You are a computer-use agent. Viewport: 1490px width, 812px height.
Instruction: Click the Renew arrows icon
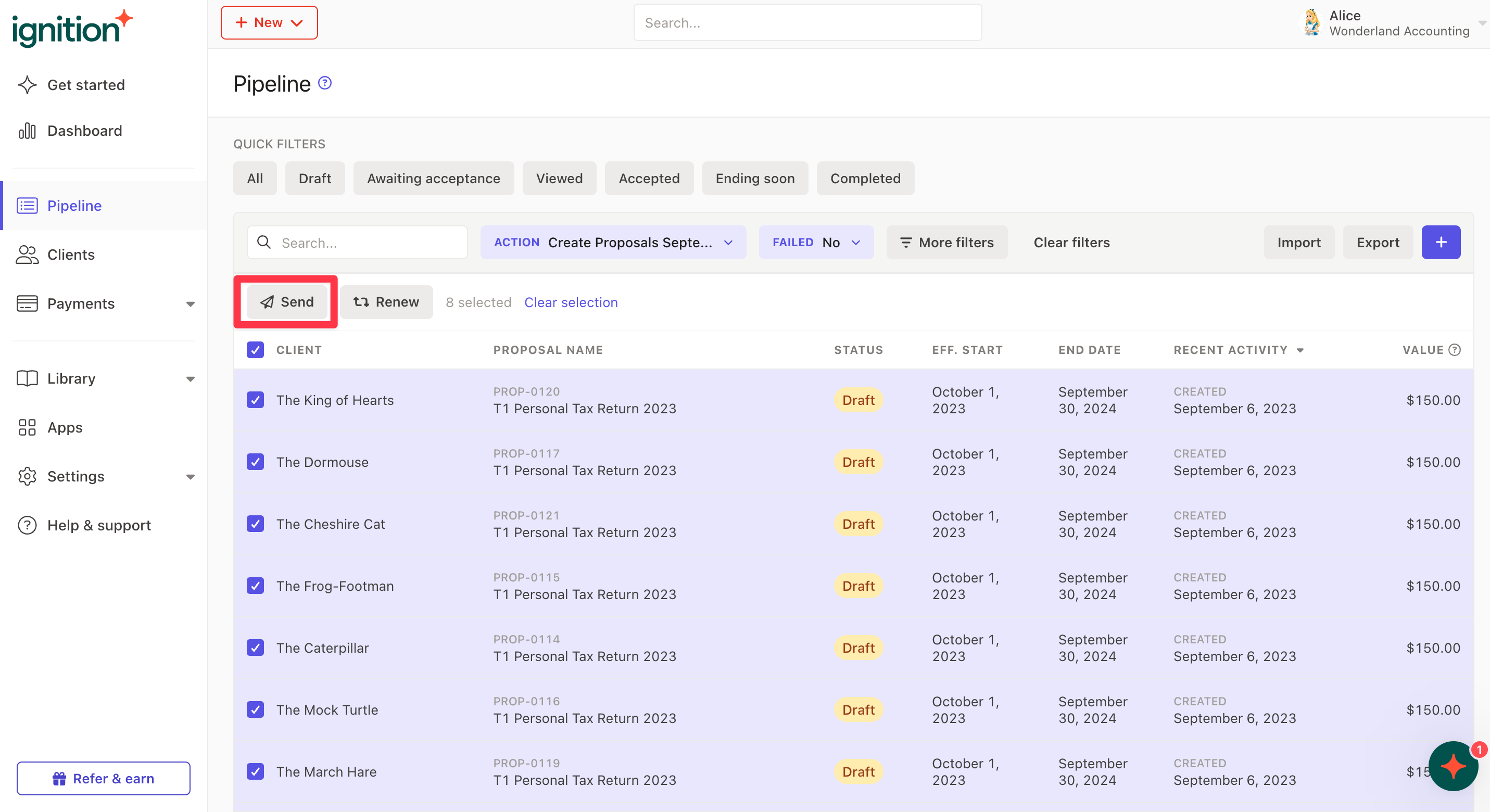click(361, 302)
